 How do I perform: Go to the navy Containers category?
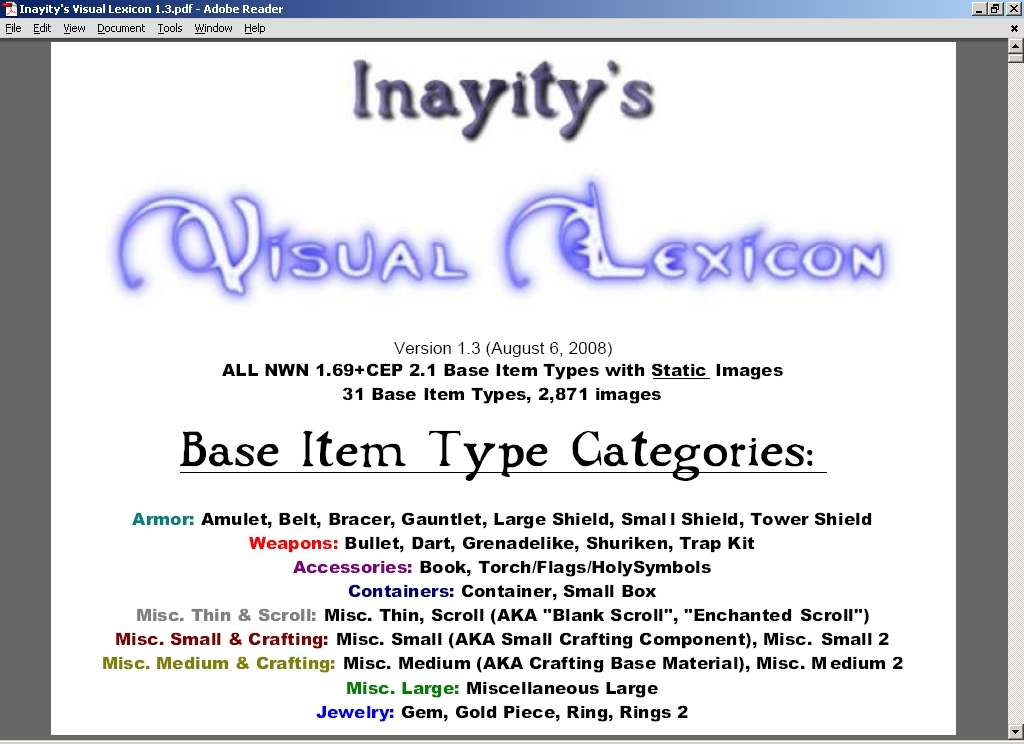pos(401,591)
